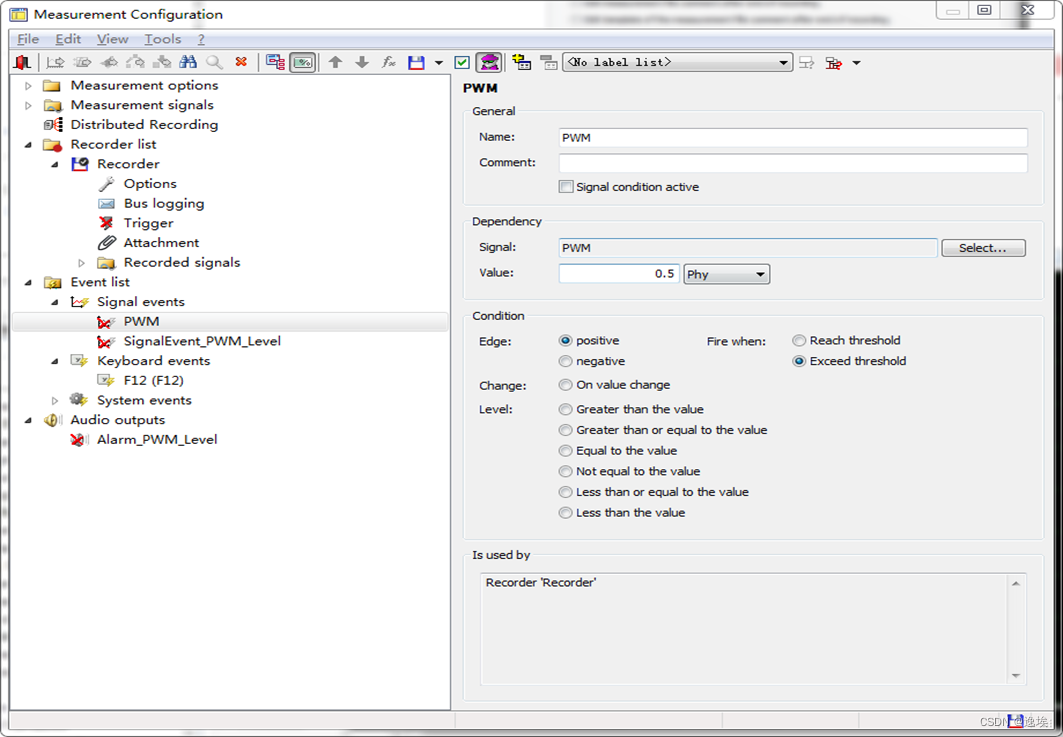
Task: Click the red label filter icon
Action: tap(833, 63)
